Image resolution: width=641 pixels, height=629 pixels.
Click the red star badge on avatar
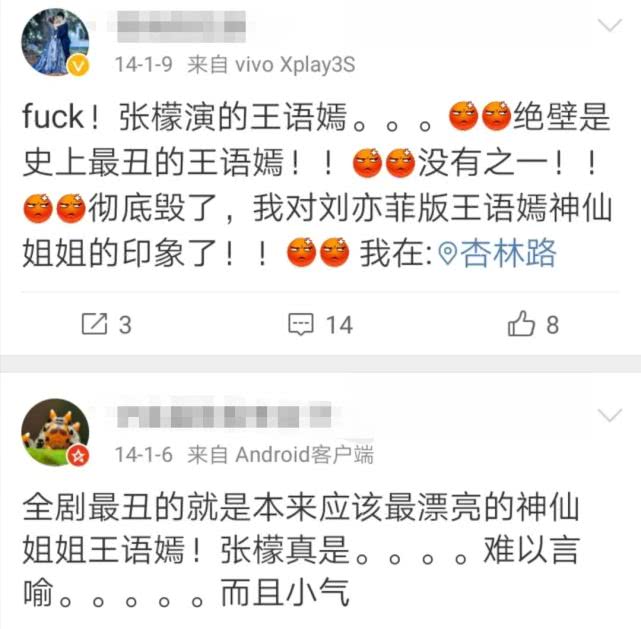[78, 456]
